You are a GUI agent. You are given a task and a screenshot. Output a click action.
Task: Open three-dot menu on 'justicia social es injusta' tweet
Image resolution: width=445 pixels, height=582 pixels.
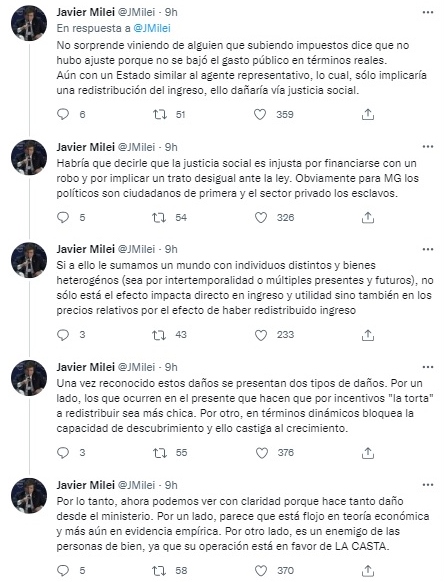pyautogui.click(x=428, y=147)
